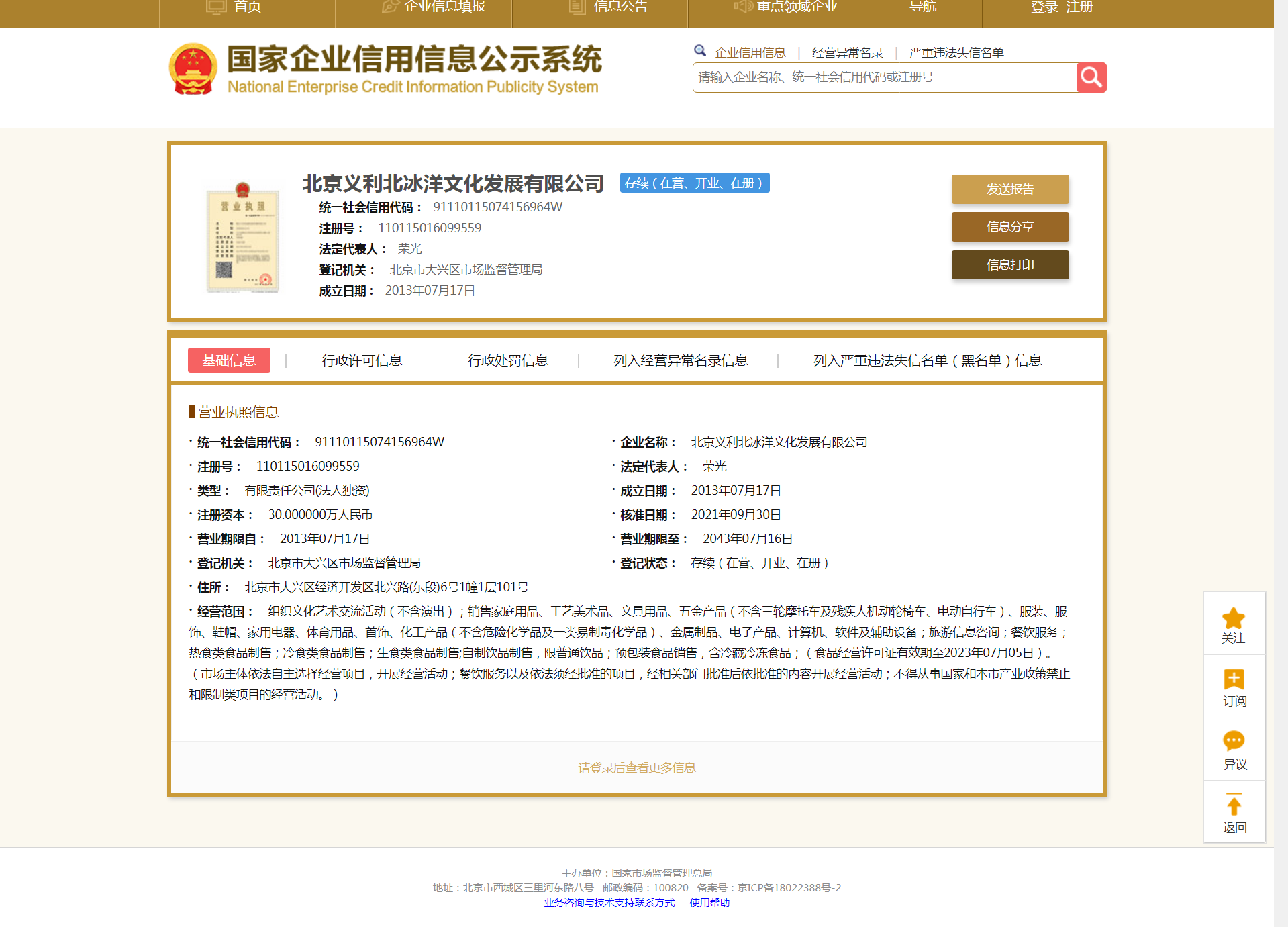Screen dimensions: 1288x927
Task: Switch to the 列入严重违法失信名单（黑名单）信息 tab
Action: click(x=928, y=360)
